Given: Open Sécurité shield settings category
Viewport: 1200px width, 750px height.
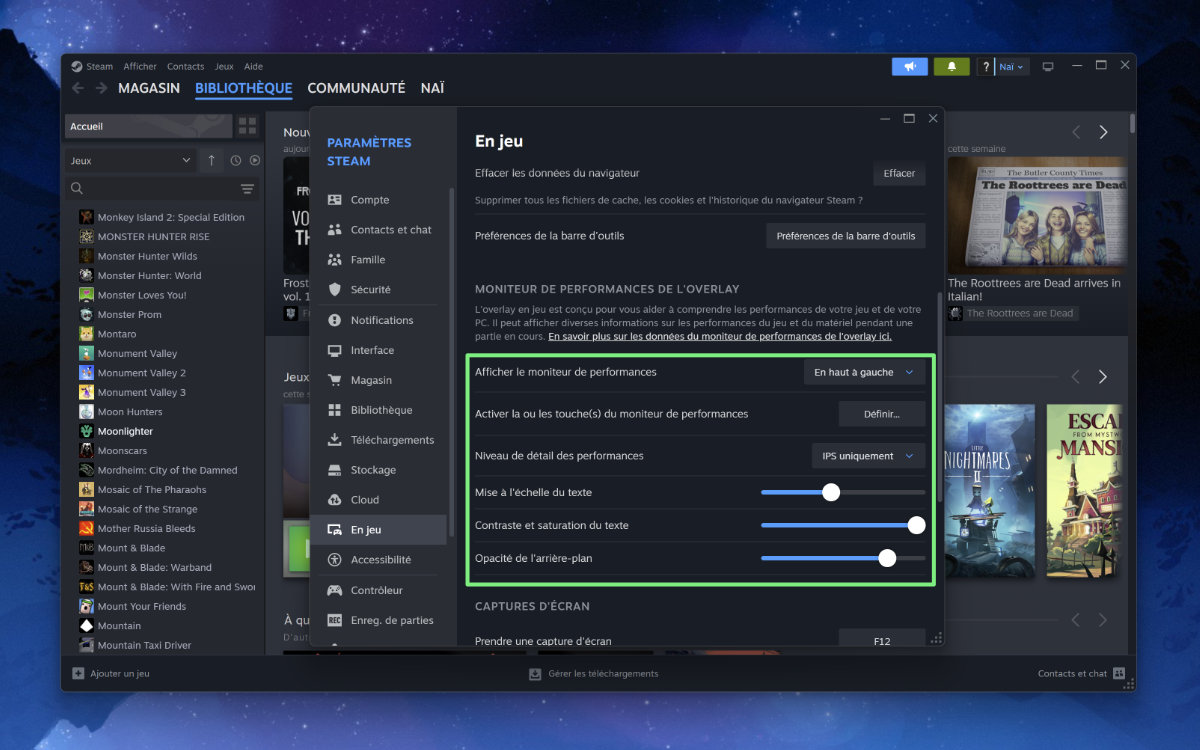Looking at the screenshot, I should point(378,290).
